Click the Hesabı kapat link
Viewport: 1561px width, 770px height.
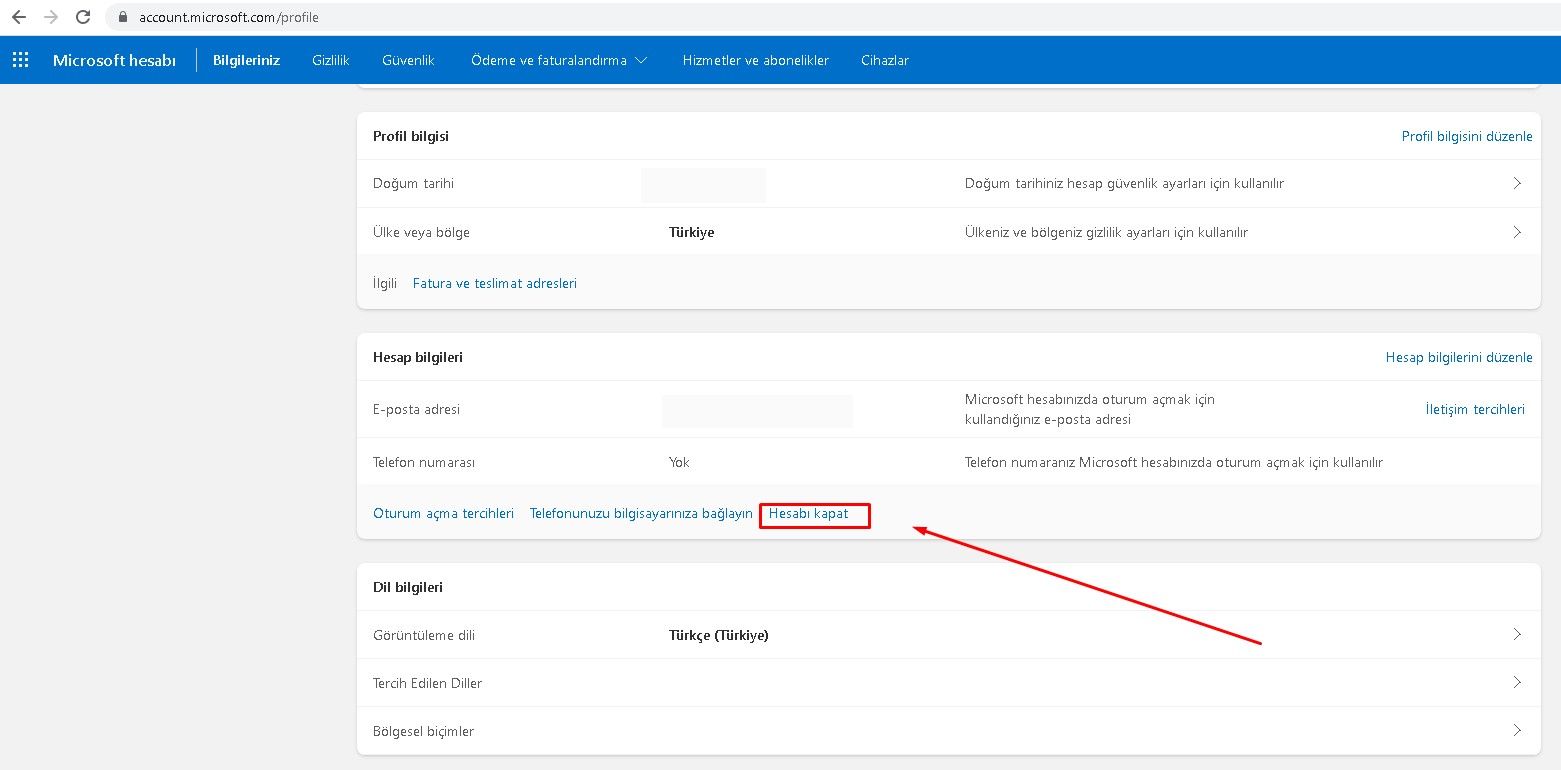point(813,513)
